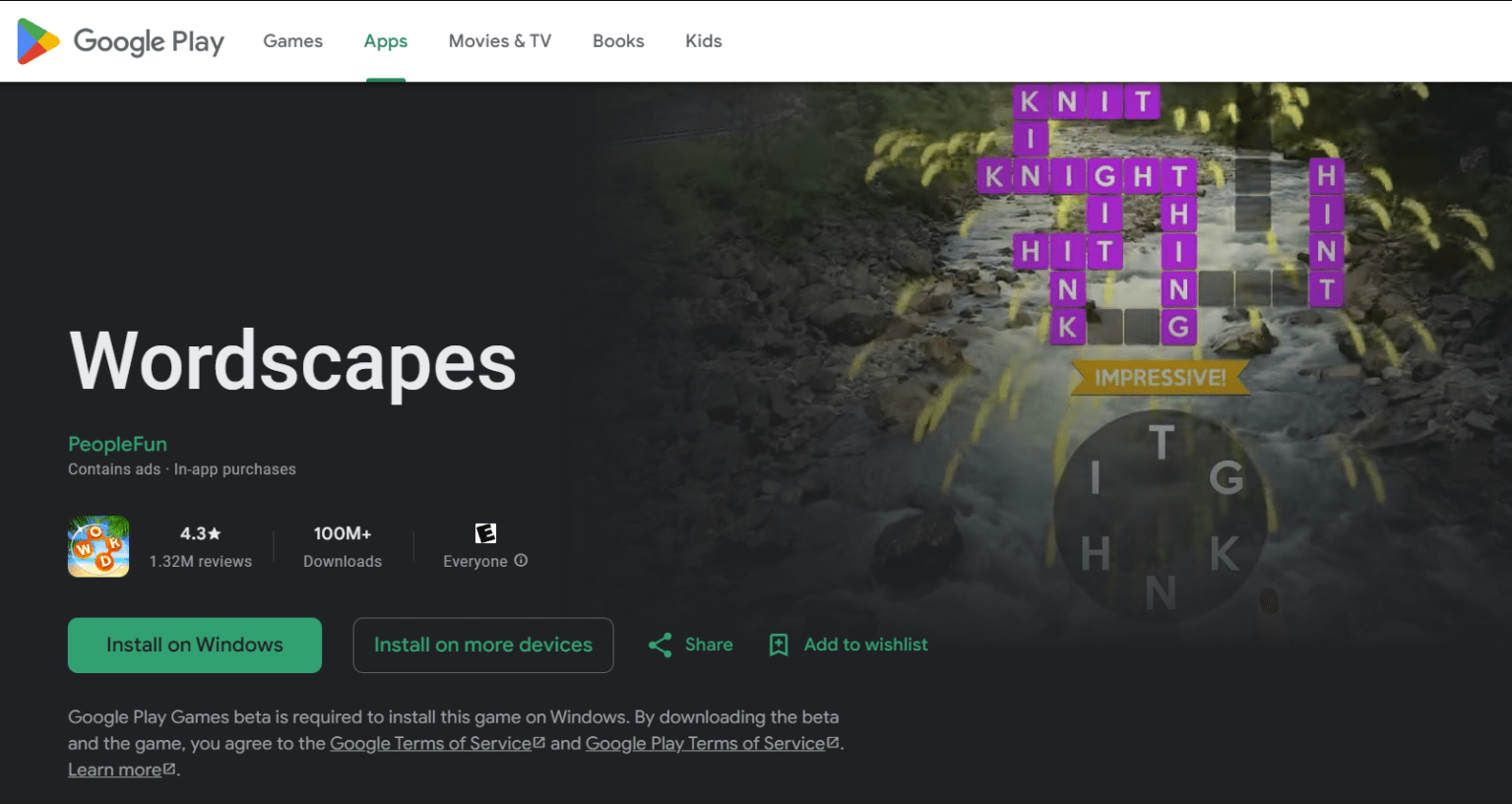Click external icon after Google Play Terms of Service
This screenshot has height=804, width=1512.
pyautogui.click(x=833, y=743)
